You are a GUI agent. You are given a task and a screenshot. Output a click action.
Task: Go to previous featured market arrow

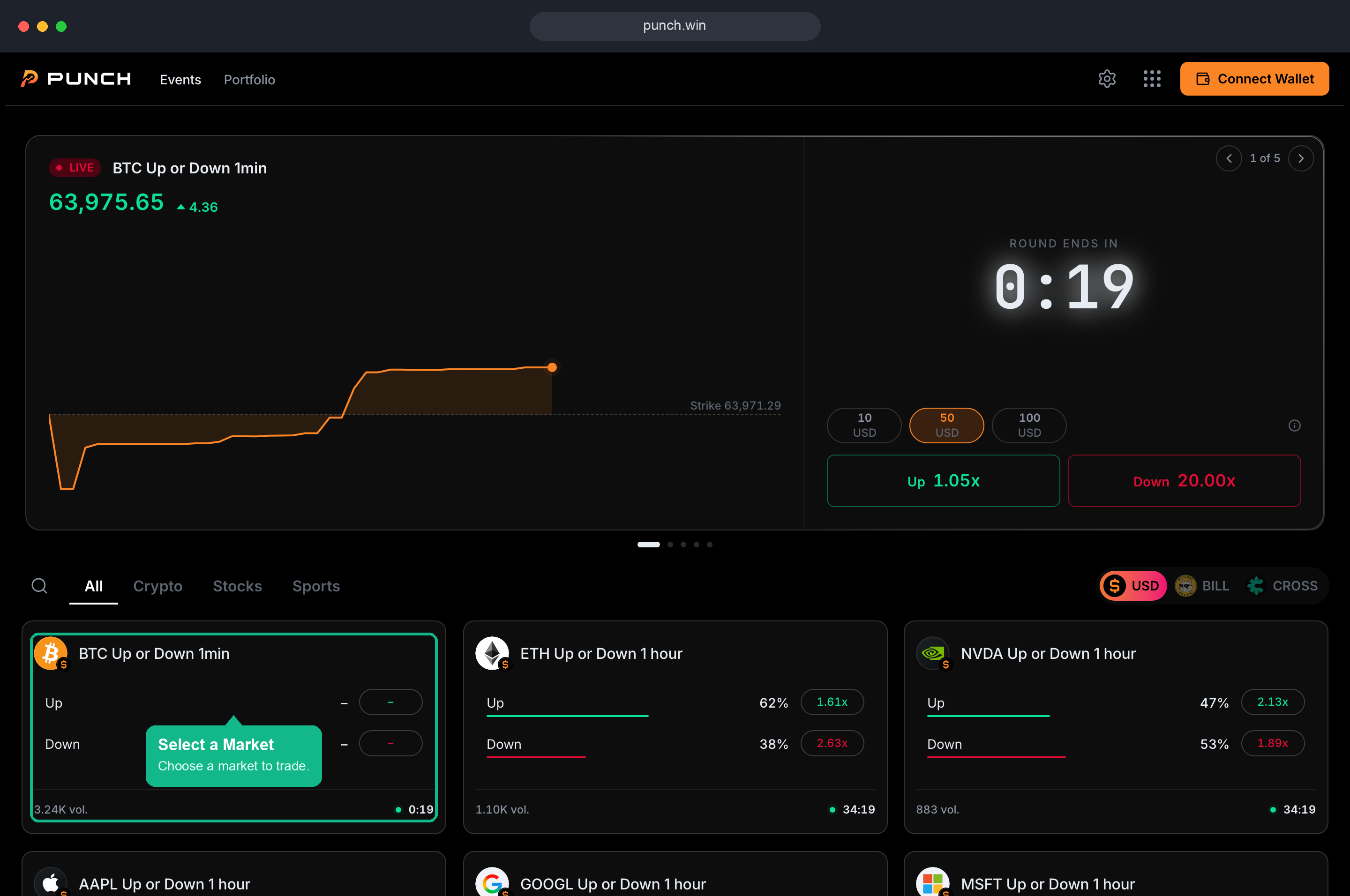click(x=1229, y=158)
